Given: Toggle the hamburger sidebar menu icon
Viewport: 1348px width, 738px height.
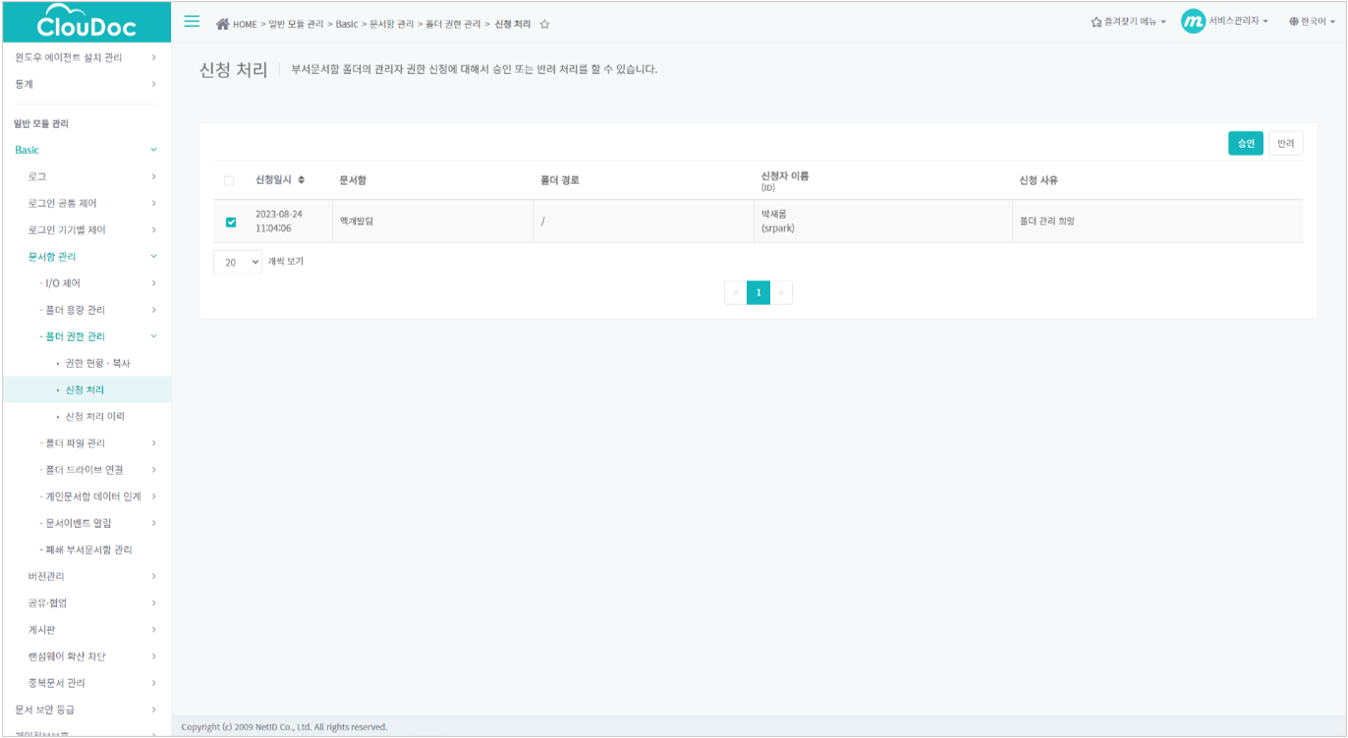Looking at the screenshot, I should [x=192, y=22].
